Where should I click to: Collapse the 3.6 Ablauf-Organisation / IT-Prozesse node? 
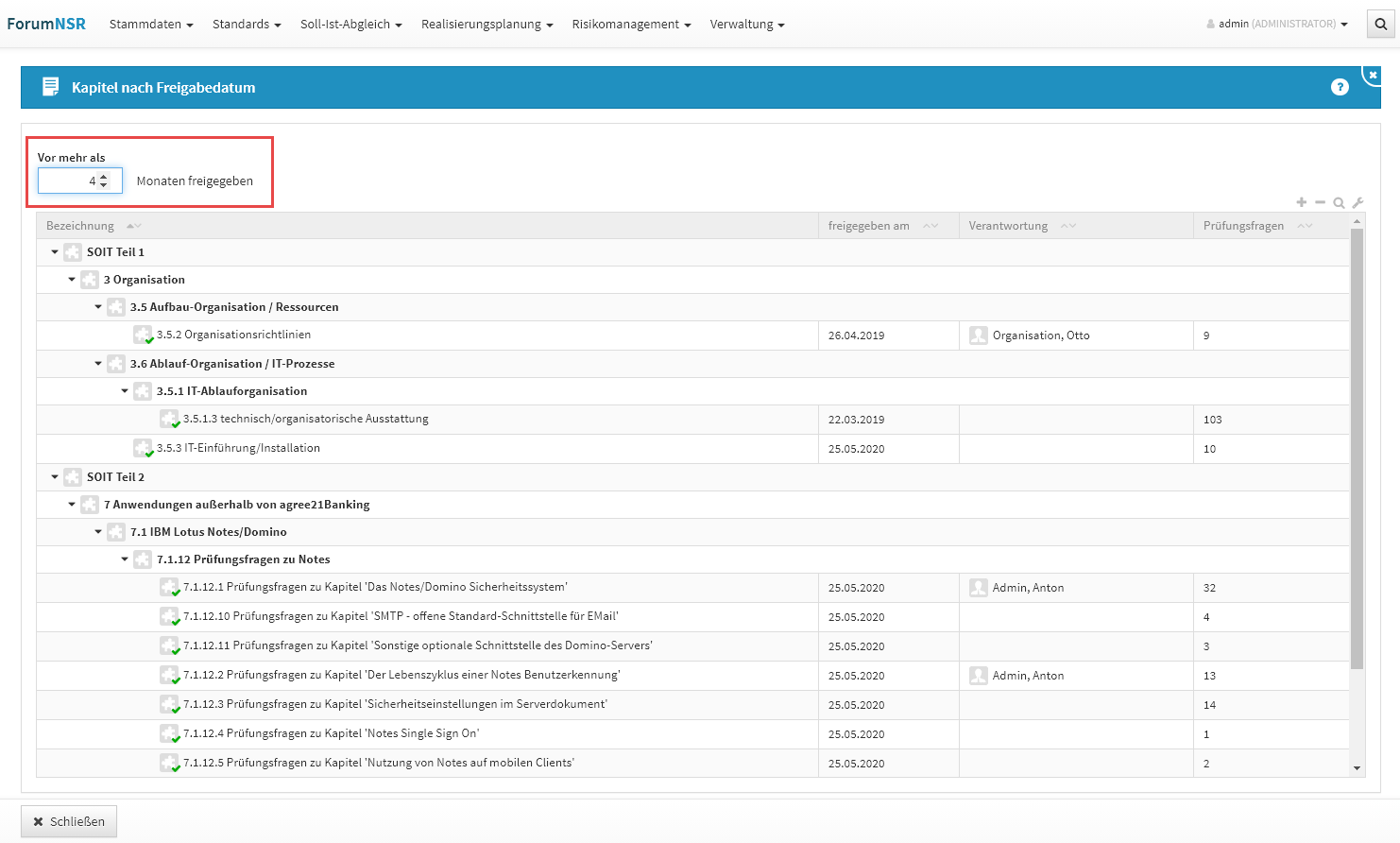(98, 364)
